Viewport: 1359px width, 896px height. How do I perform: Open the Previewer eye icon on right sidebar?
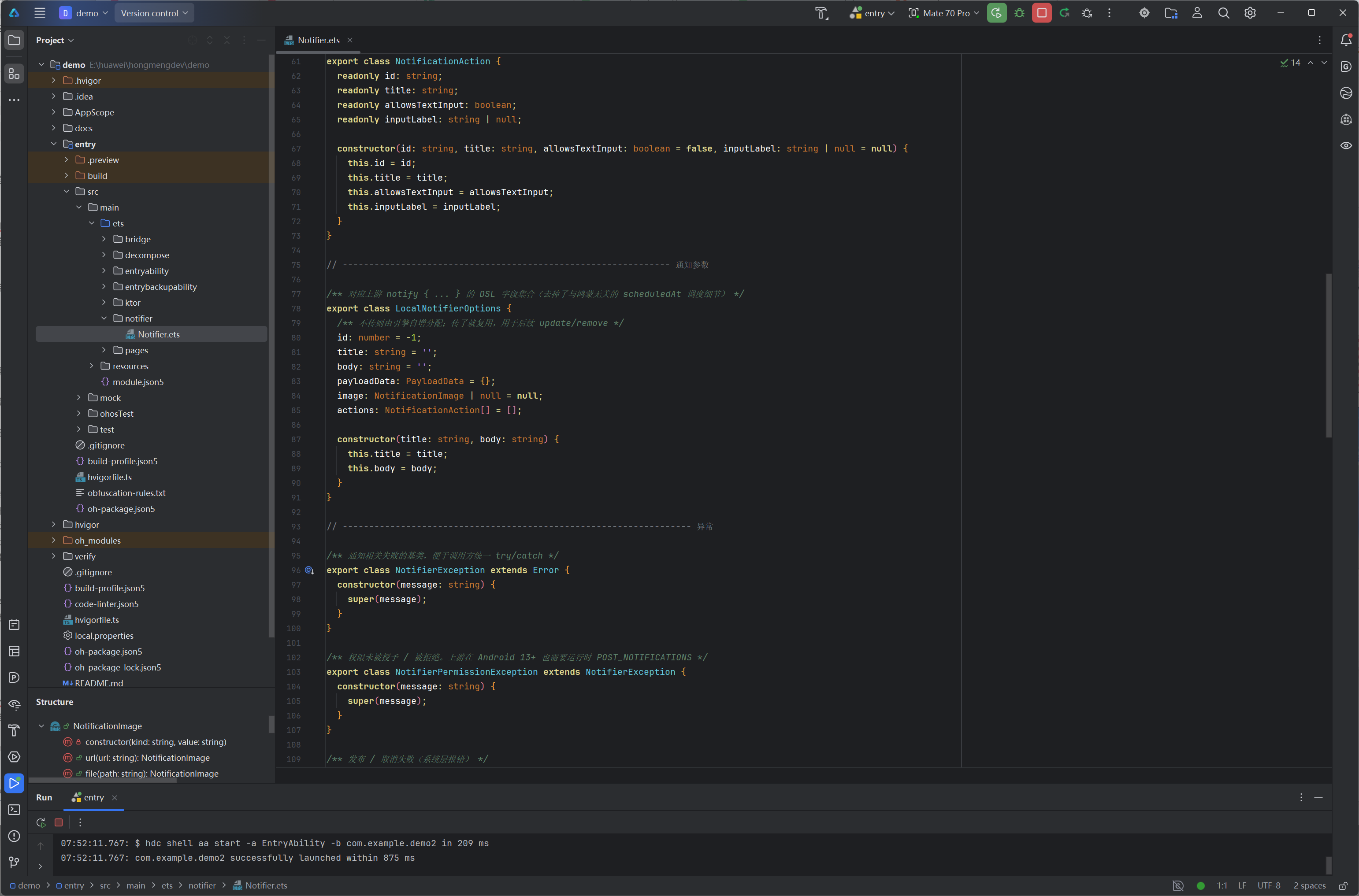(1346, 145)
